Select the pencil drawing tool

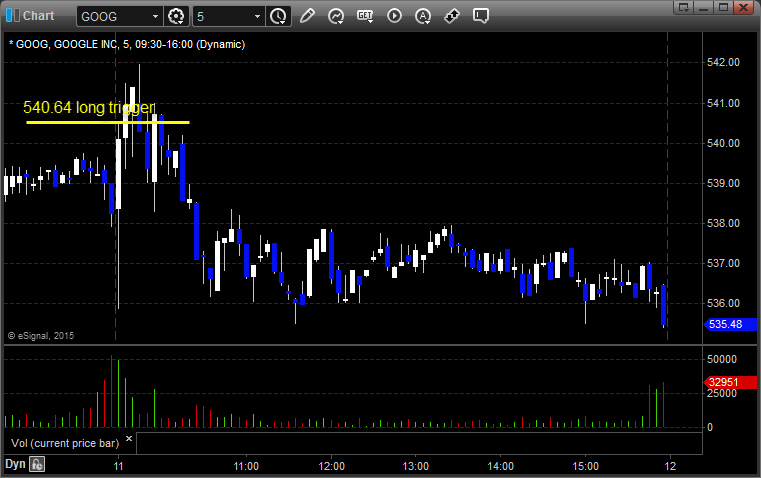tap(307, 16)
